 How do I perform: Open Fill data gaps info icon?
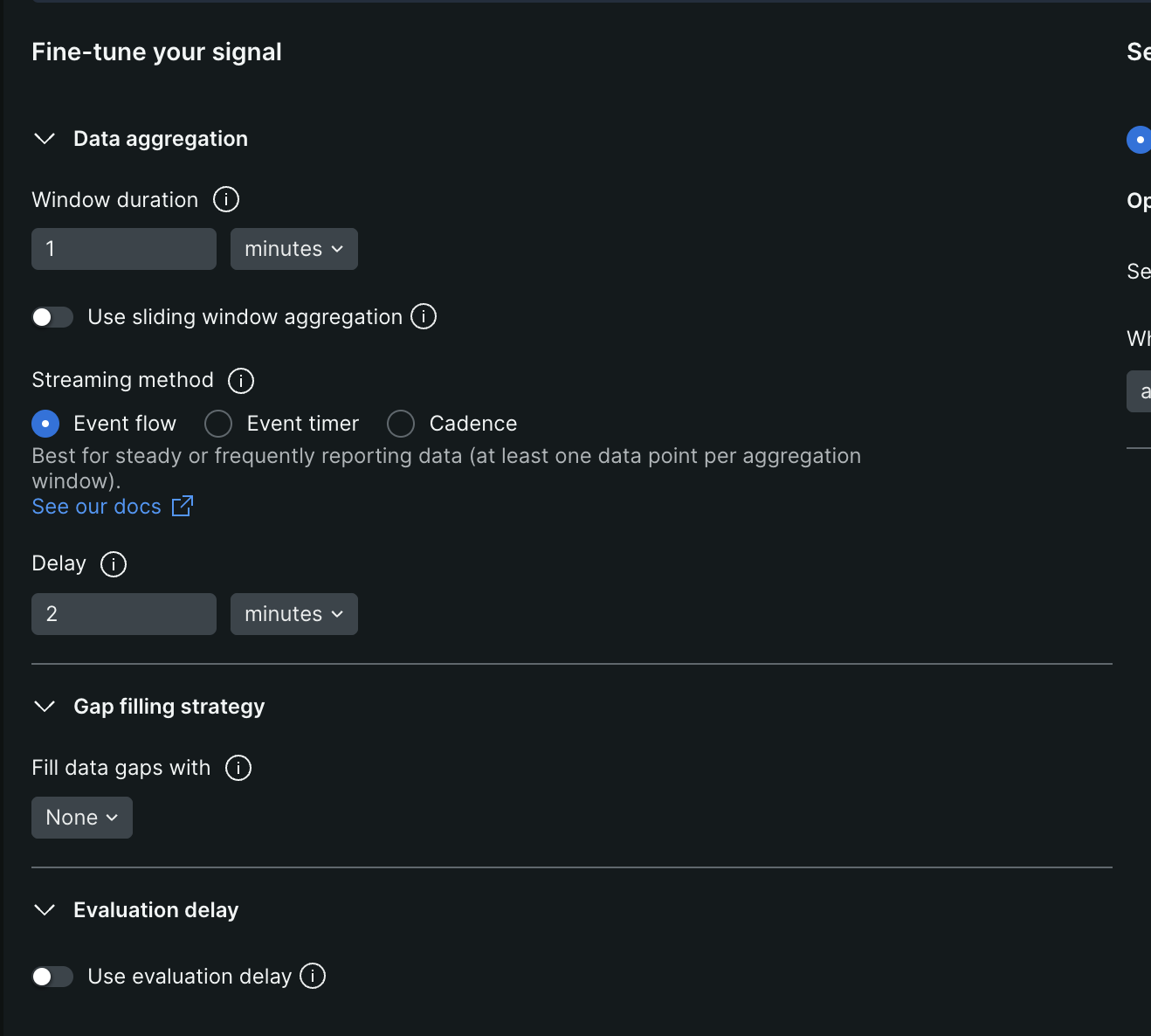[x=238, y=768]
